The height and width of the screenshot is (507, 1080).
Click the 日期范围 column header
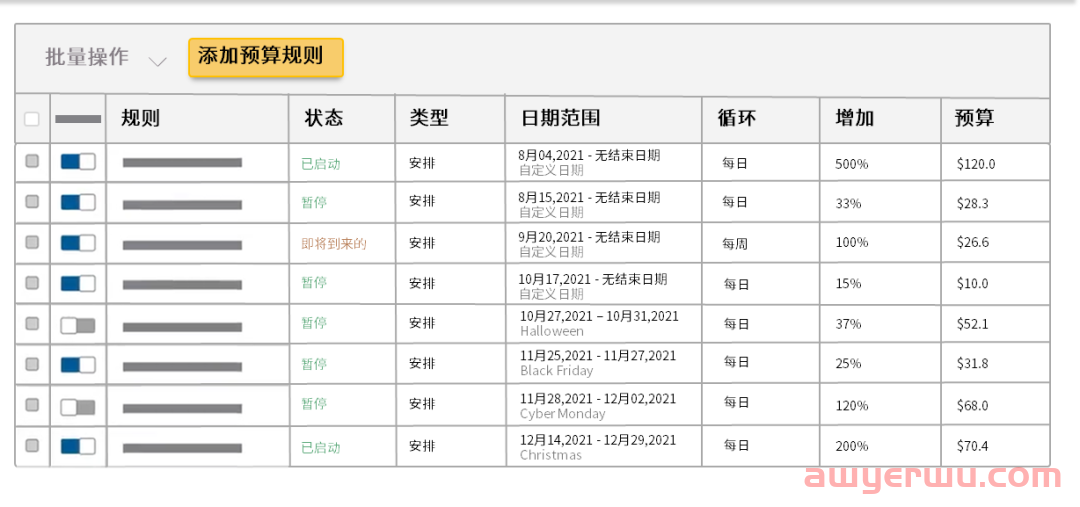[x=561, y=118]
